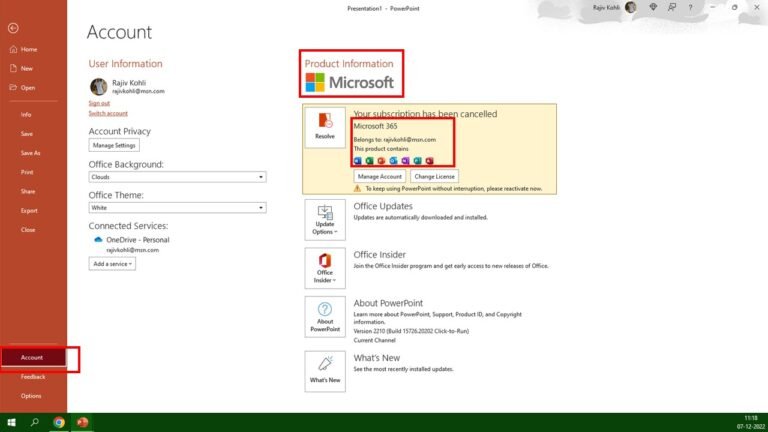Click the yellow warning triangle icon

tap(358, 189)
